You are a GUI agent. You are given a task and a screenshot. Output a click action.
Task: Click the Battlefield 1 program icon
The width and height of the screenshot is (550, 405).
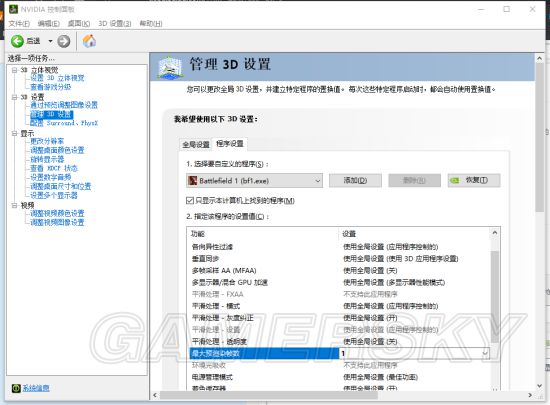(x=193, y=181)
